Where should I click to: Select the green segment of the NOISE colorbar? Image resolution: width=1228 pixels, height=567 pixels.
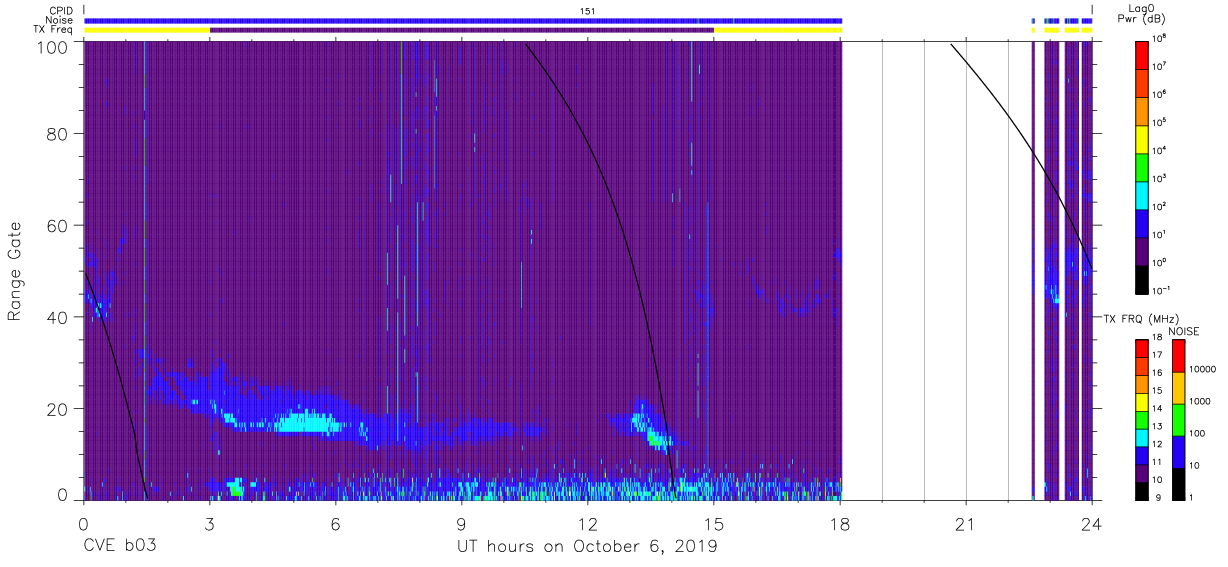[1178, 419]
